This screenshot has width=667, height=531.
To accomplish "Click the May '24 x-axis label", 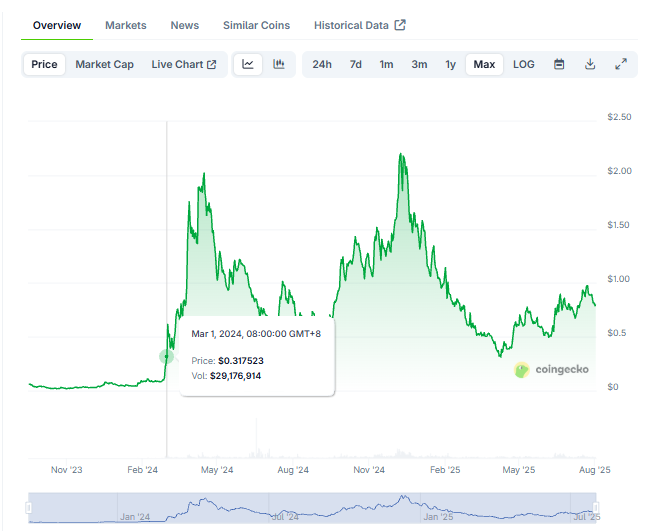I will 217,470.
